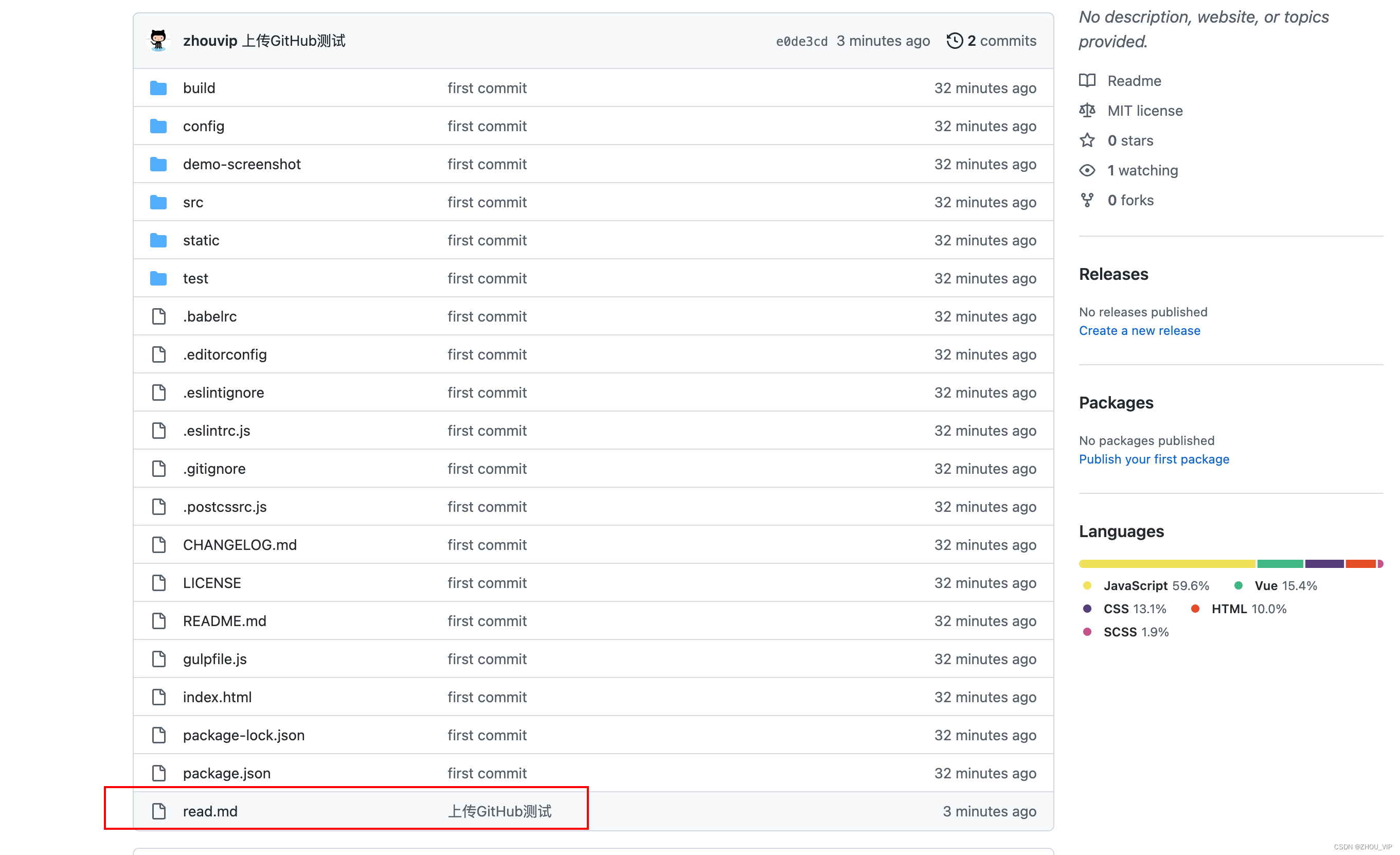The height and width of the screenshot is (855, 1400).
Task: Click Create a new release link
Action: [x=1139, y=330]
